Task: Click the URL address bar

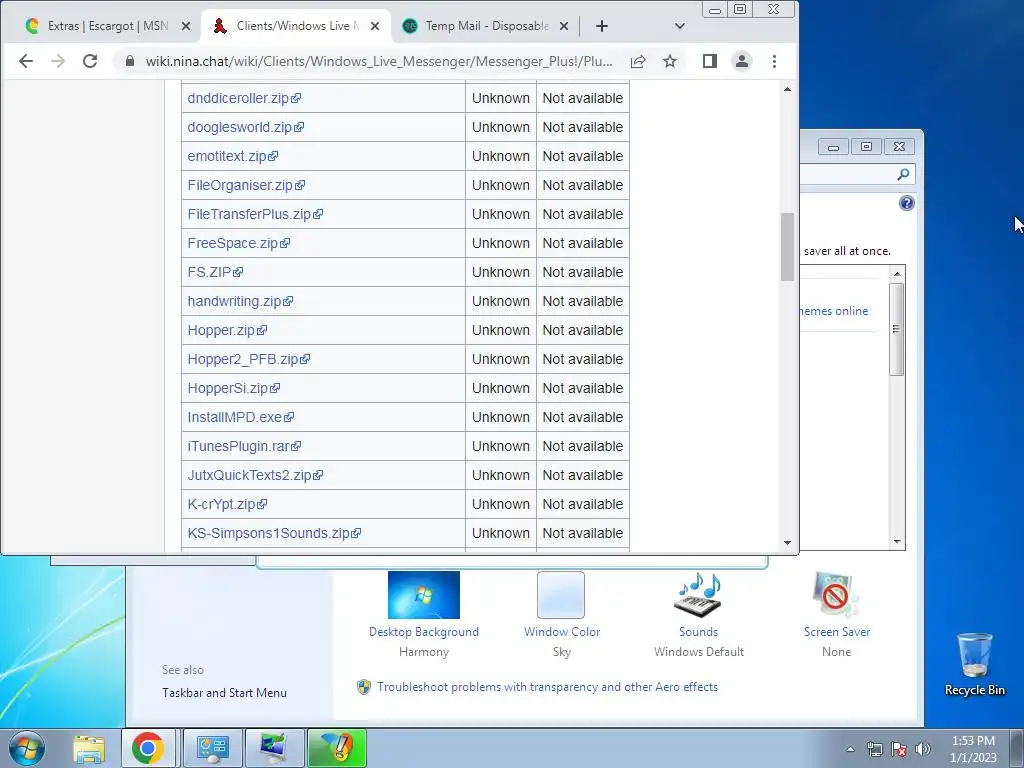Action: coord(379,61)
